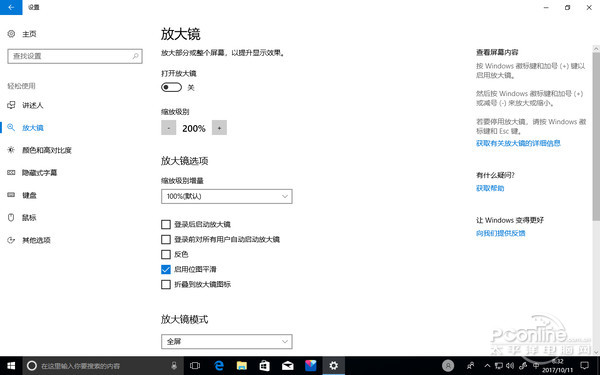Show hidden tray icons chevron
The width and height of the screenshot is (600, 375).
point(487,366)
